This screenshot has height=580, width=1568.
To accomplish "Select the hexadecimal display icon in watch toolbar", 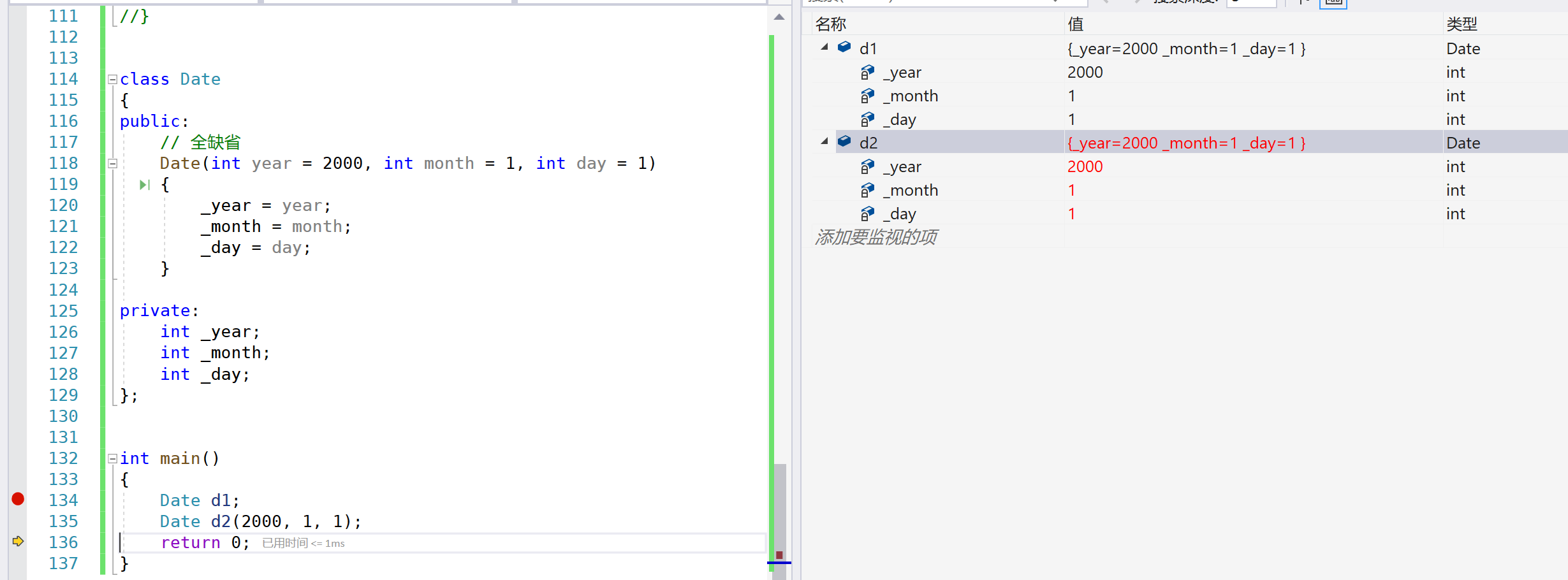I will [x=1333, y=4].
